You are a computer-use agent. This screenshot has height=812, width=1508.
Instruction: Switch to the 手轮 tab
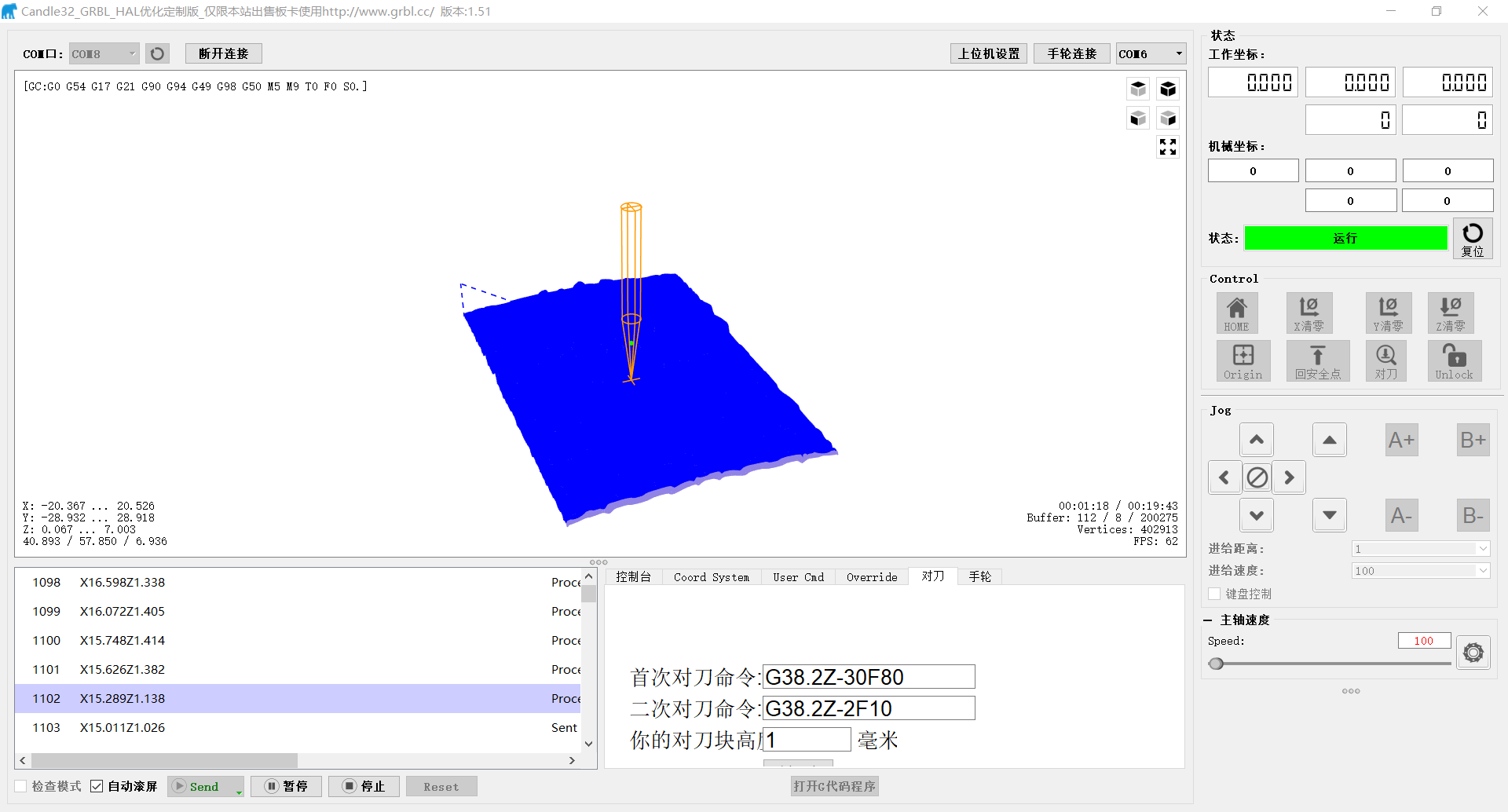click(980, 576)
